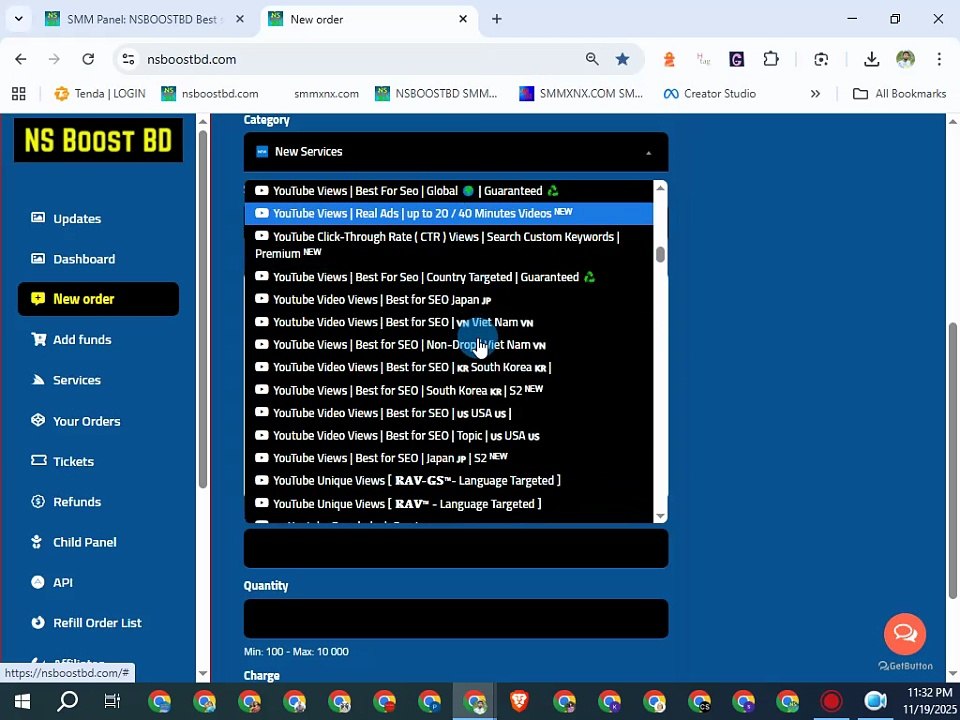Select Youtube Video Views Viet Nam entry
Screen dimensions: 960x720
pos(449,322)
